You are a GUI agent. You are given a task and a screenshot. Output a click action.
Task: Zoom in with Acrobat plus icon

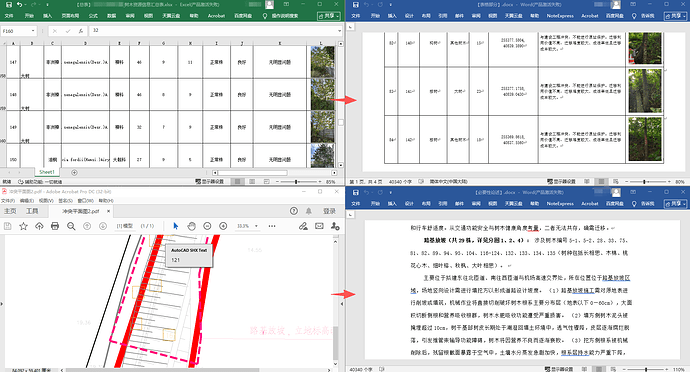pos(223,226)
